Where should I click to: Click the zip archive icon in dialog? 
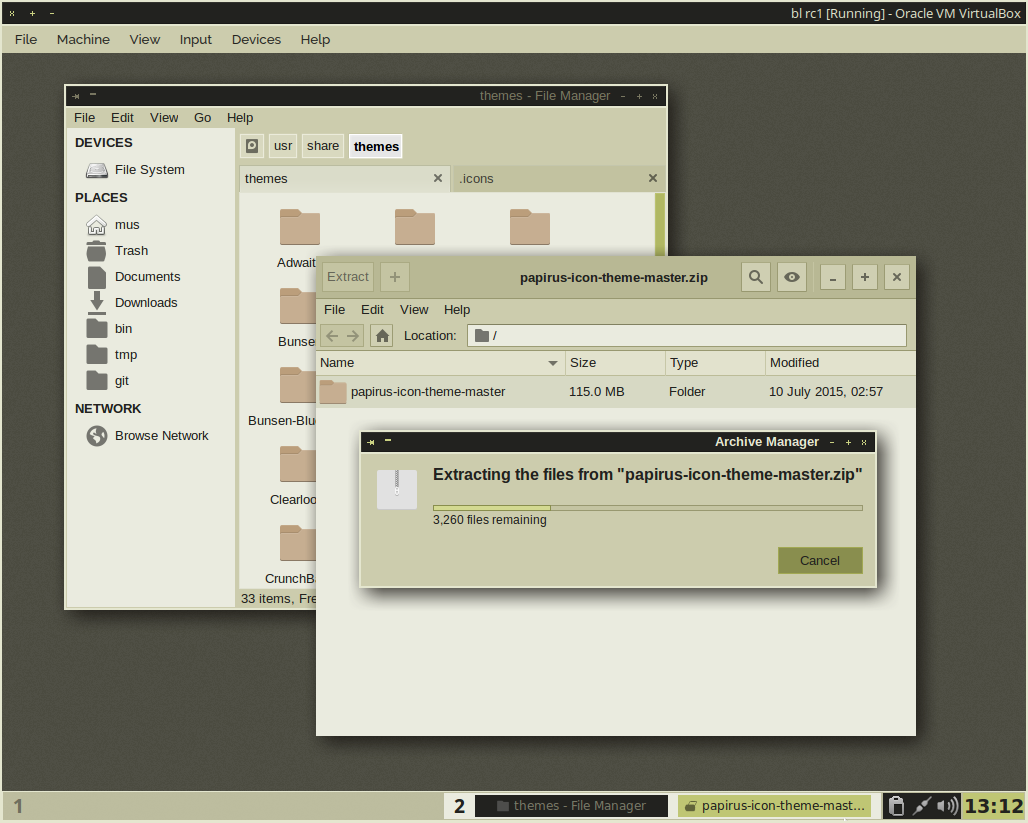(397, 489)
